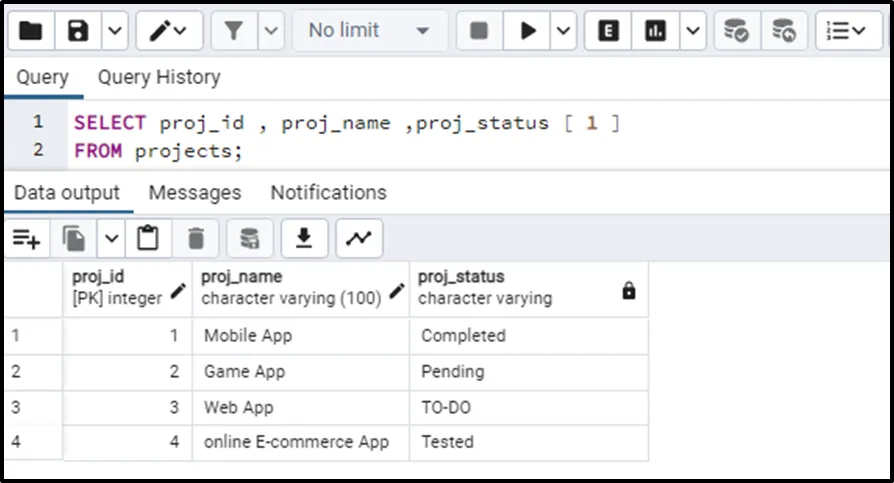
Task: Download results with the download icon
Action: (304, 238)
